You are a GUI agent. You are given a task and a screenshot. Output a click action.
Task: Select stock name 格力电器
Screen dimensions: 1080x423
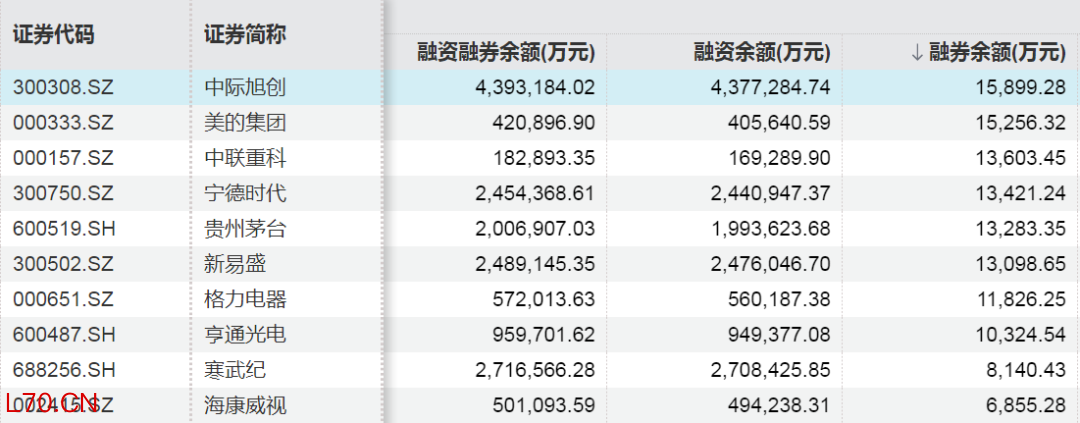point(245,300)
